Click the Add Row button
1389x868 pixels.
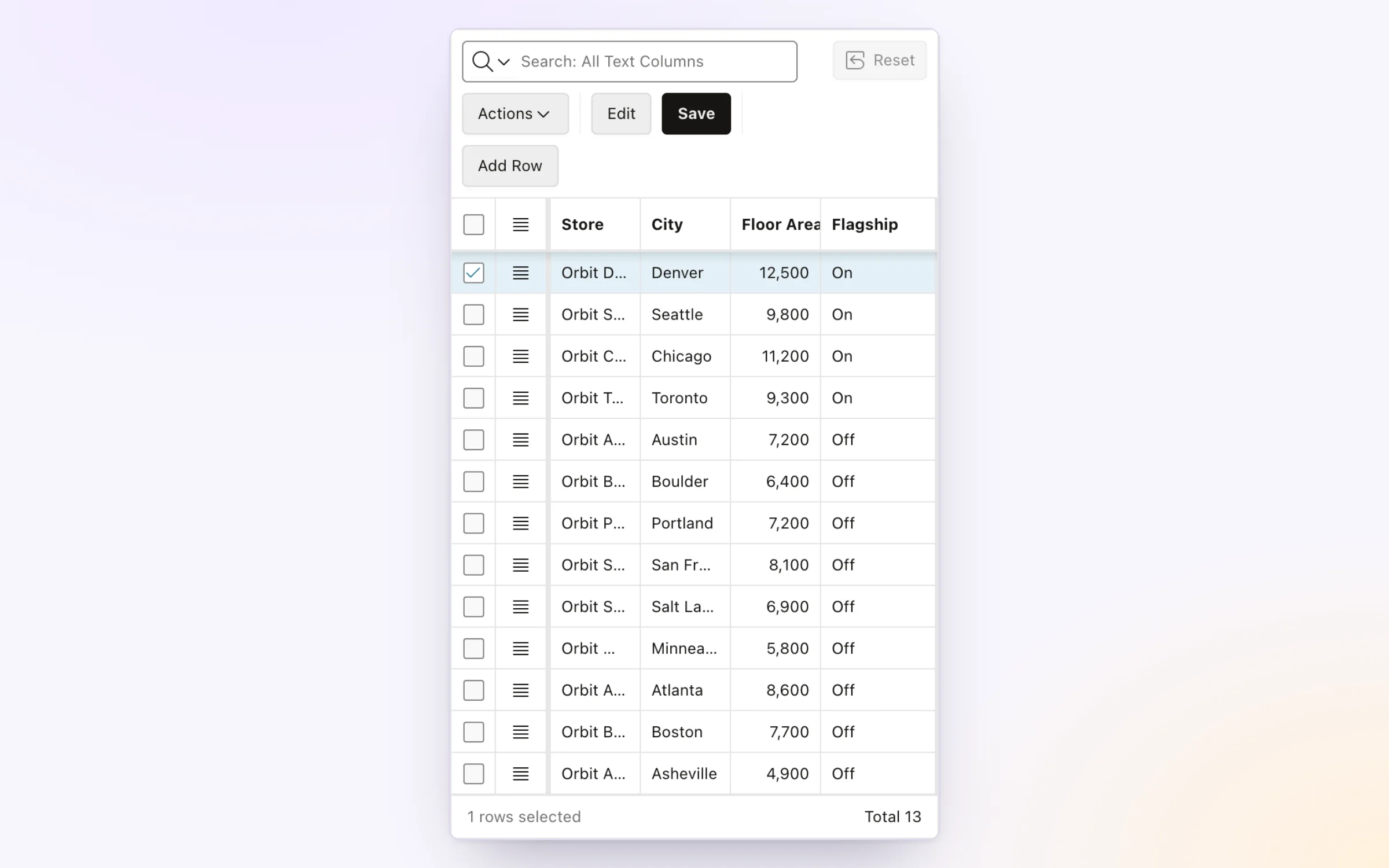pos(510,165)
